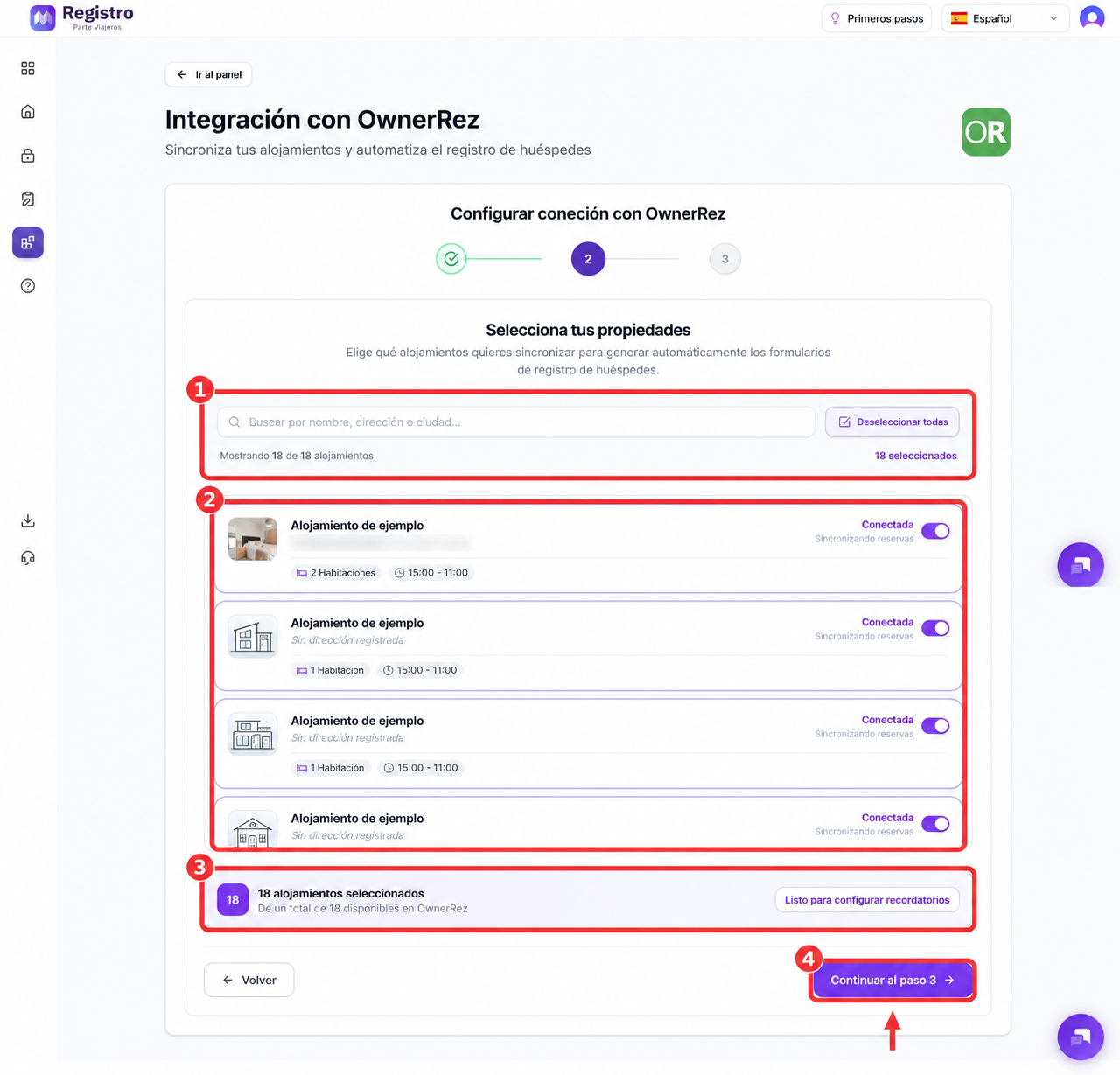The height and width of the screenshot is (1075, 1120).
Task: Go back with the Volver button
Action: pos(249,981)
